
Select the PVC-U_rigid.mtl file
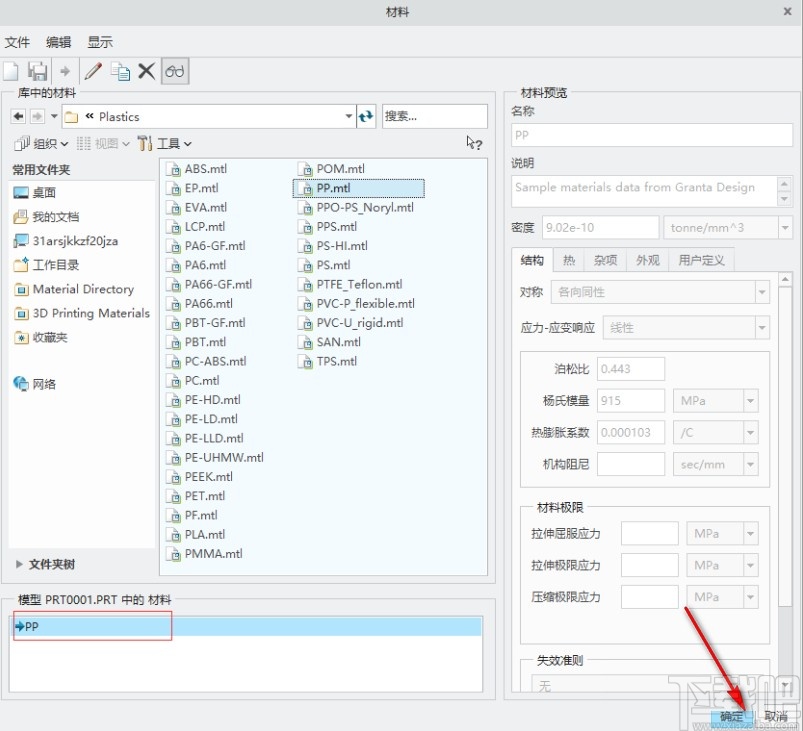[x=351, y=323]
